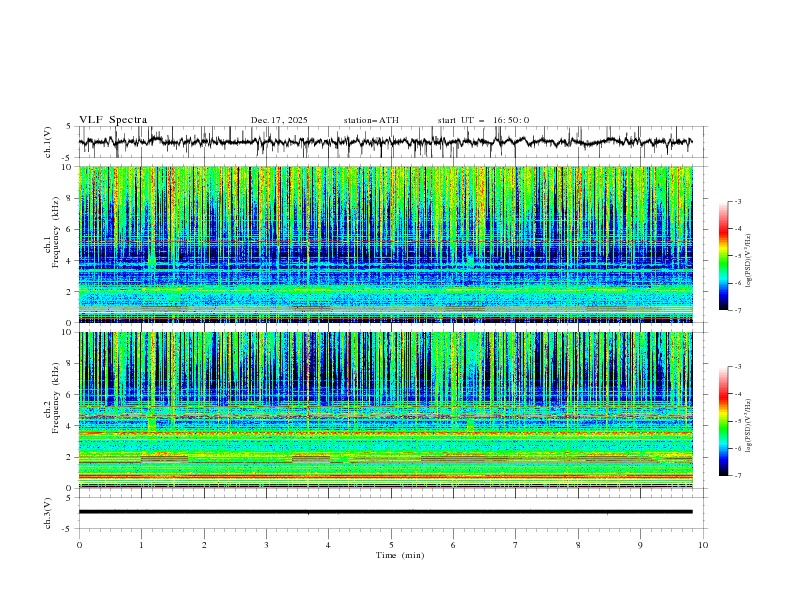792x612 pixels.
Task: Click the ch.2 PSD color bar
Action: coord(723,421)
